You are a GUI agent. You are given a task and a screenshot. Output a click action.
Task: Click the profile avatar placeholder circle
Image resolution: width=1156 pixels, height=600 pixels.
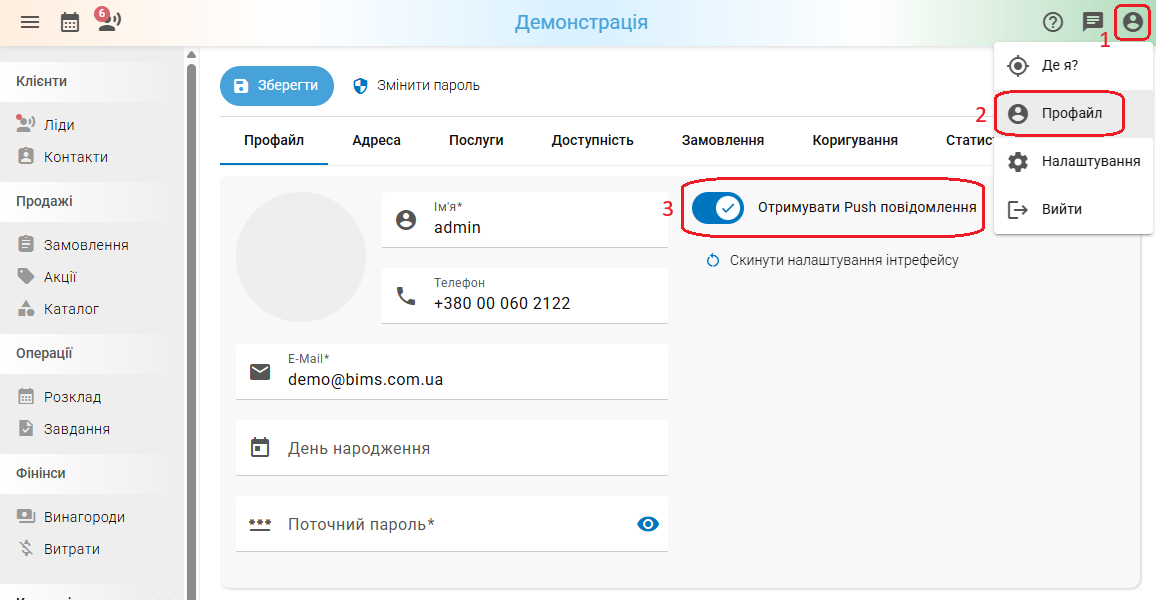(301, 257)
